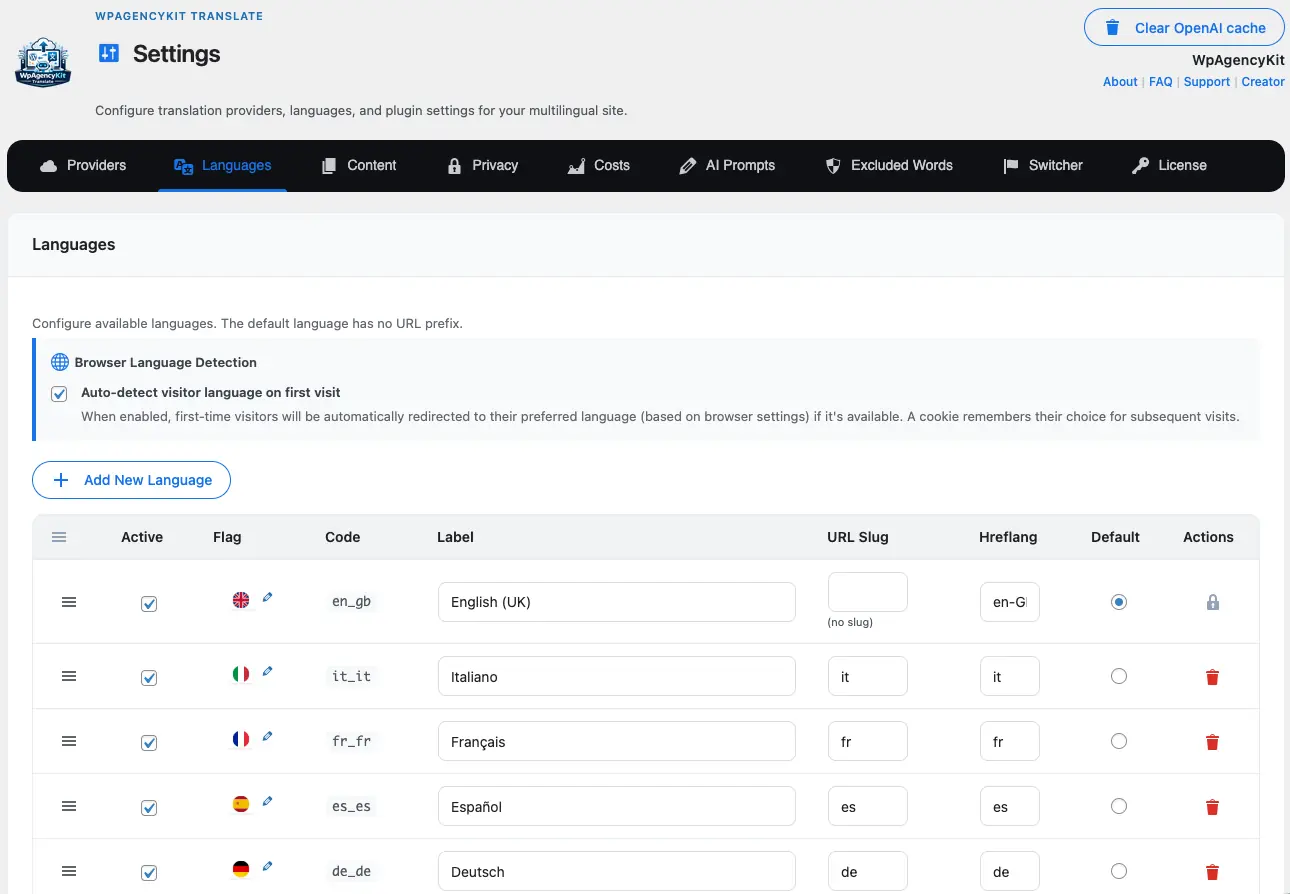Screen dimensions: 1290x894
Task: Click the Italiano label field
Action: 617,677
